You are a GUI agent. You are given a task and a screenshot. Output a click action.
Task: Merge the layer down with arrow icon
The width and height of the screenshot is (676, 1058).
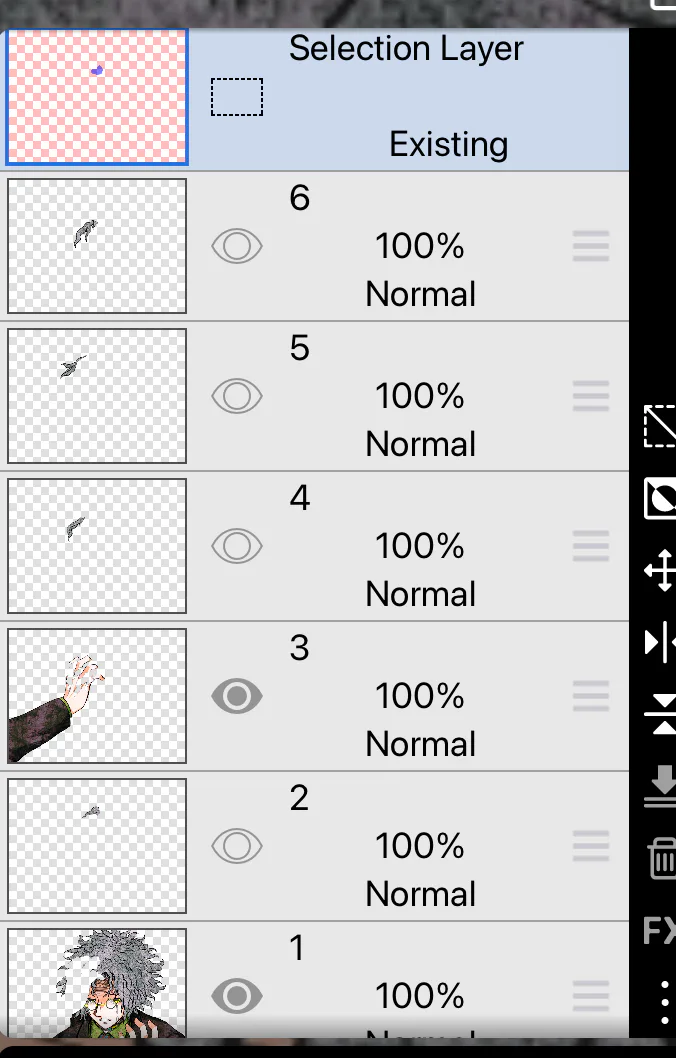[x=662, y=786]
